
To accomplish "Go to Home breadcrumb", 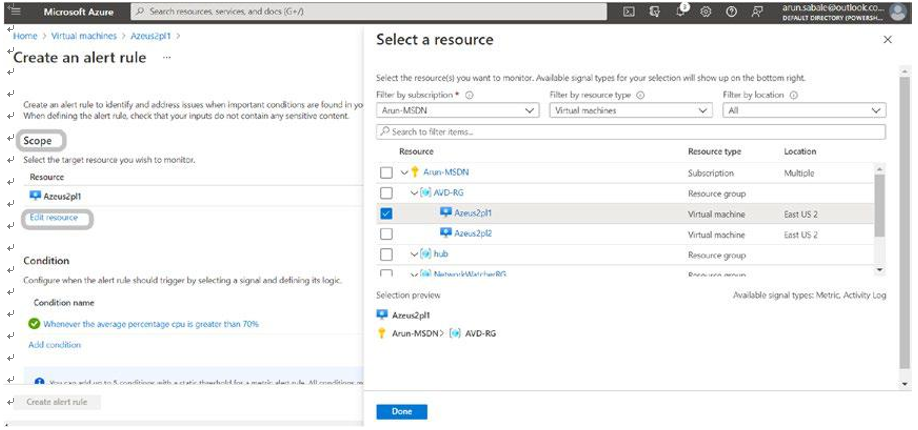I will tap(25, 36).
